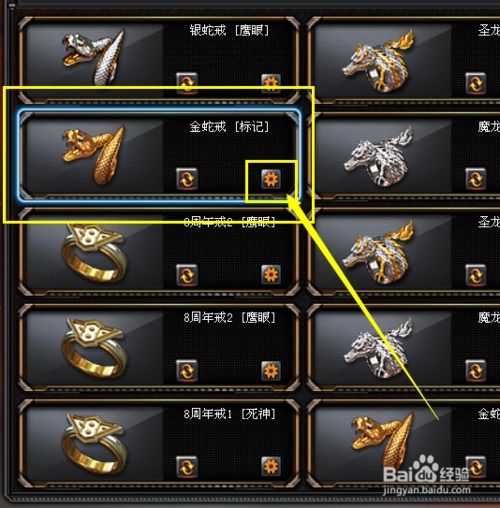Click the gear icon on 金蛇戒 [标记]
This screenshot has width=500, height=508.
point(271,179)
